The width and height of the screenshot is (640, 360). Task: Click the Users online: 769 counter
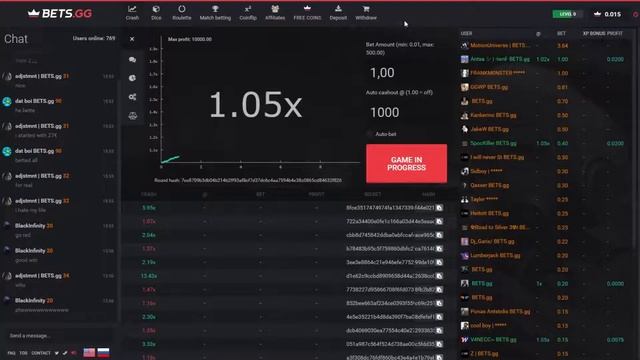click(94, 38)
